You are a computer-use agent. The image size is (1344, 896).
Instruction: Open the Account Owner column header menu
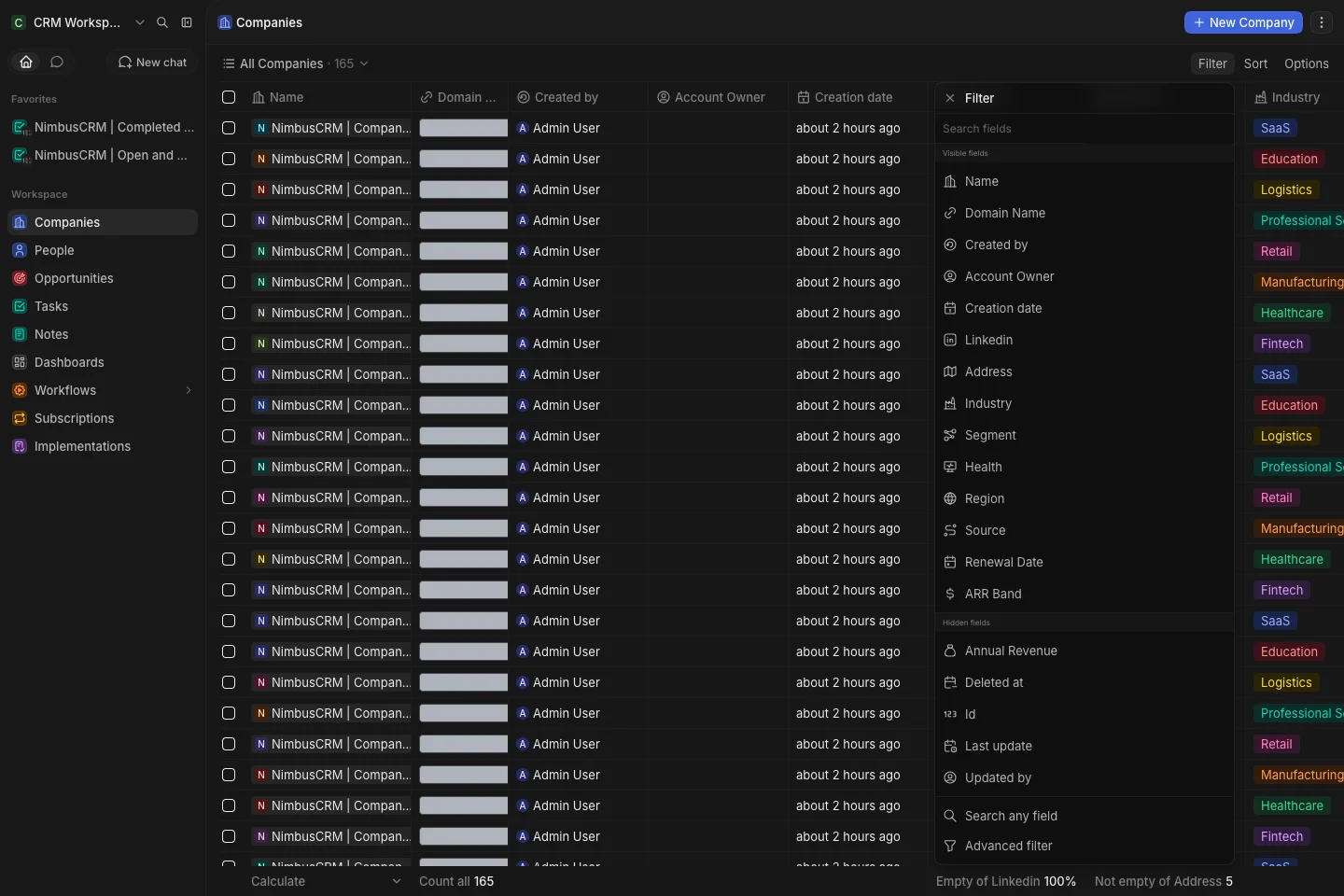click(719, 97)
